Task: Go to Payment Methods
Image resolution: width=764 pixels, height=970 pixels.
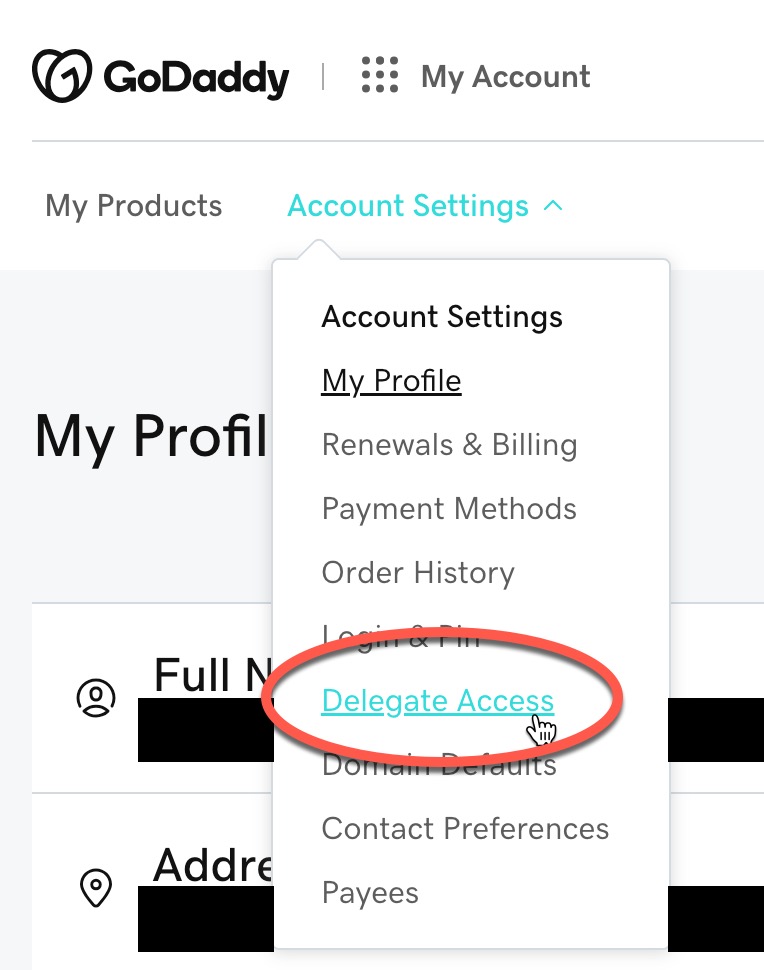Action: tap(449, 509)
